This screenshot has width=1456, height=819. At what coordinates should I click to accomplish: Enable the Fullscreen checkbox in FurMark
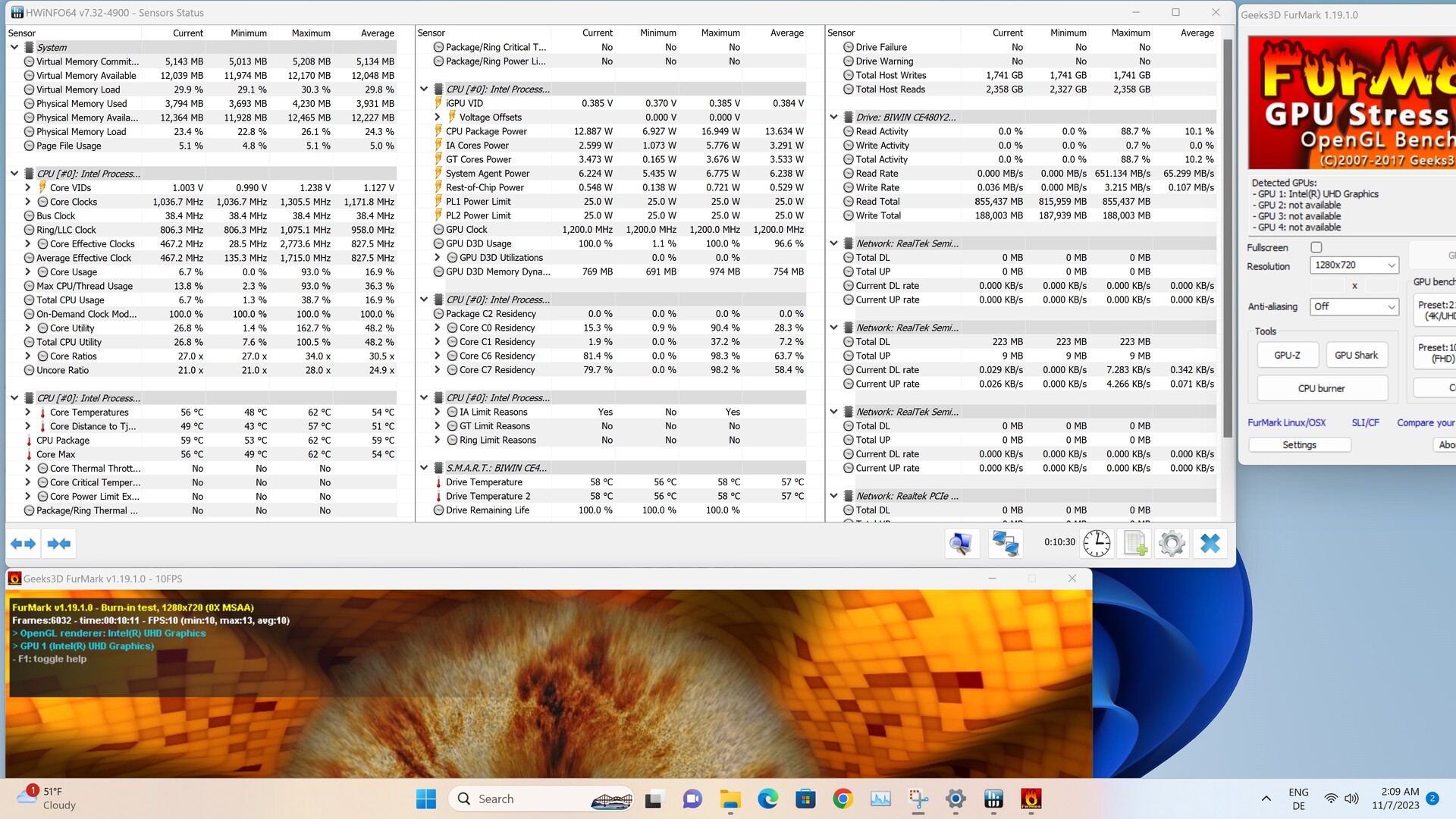pyautogui.click(x=1316, y=247)
